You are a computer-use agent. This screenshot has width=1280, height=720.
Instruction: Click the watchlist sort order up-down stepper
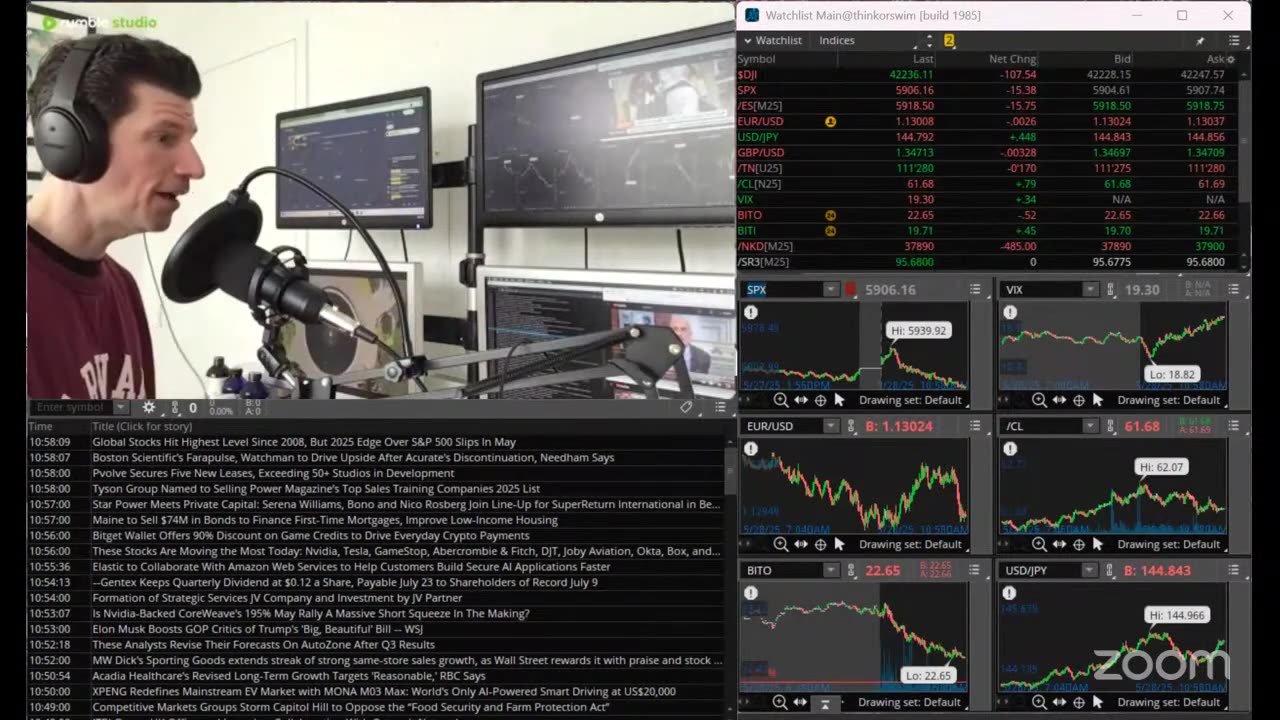point(929,41)
